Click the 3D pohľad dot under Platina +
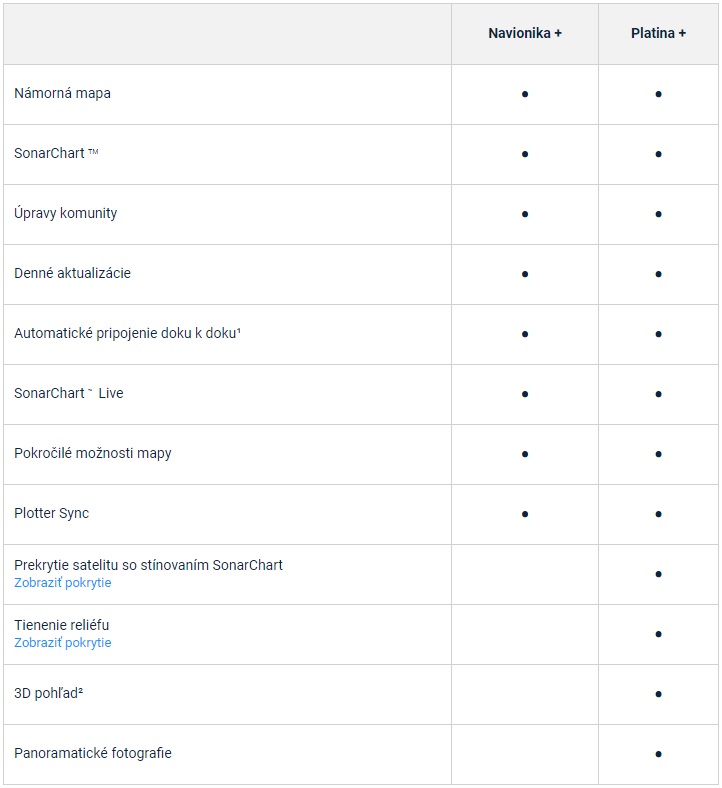 pos(658,694)
